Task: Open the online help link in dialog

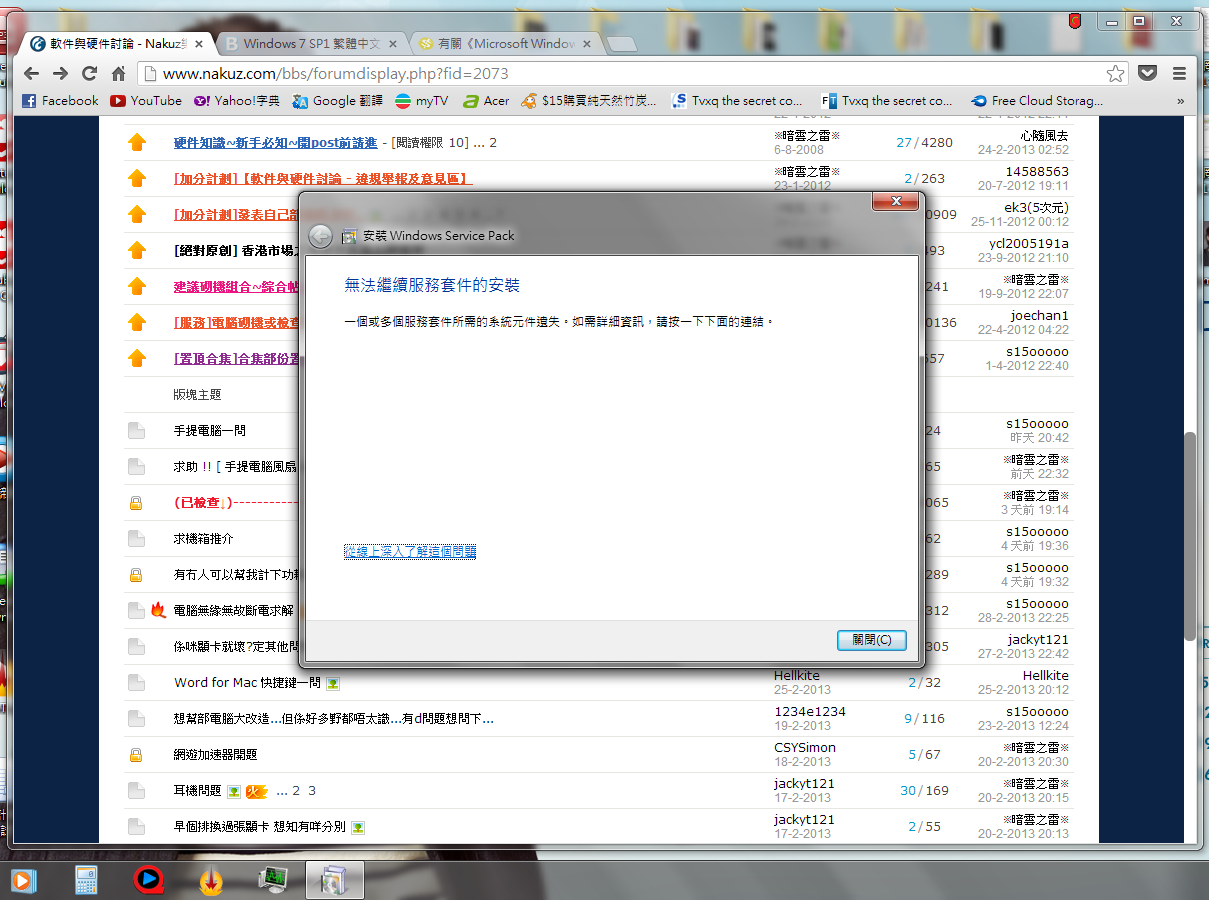Action: tap(409, 551)
